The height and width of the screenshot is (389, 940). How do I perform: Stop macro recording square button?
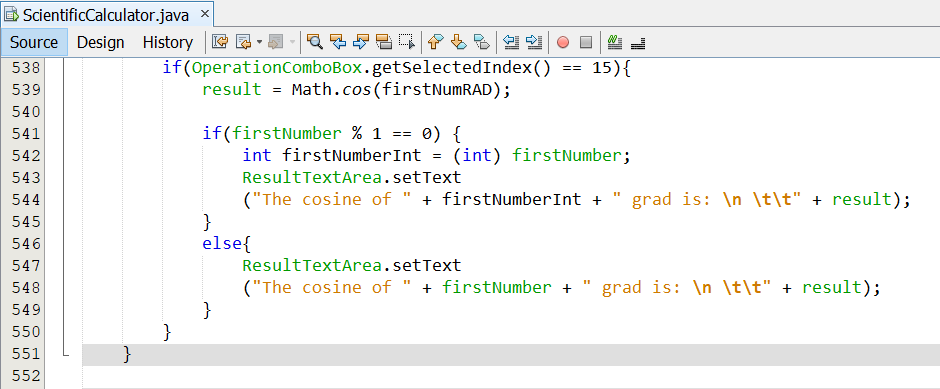pyautogui.click(x=586, y=43)
